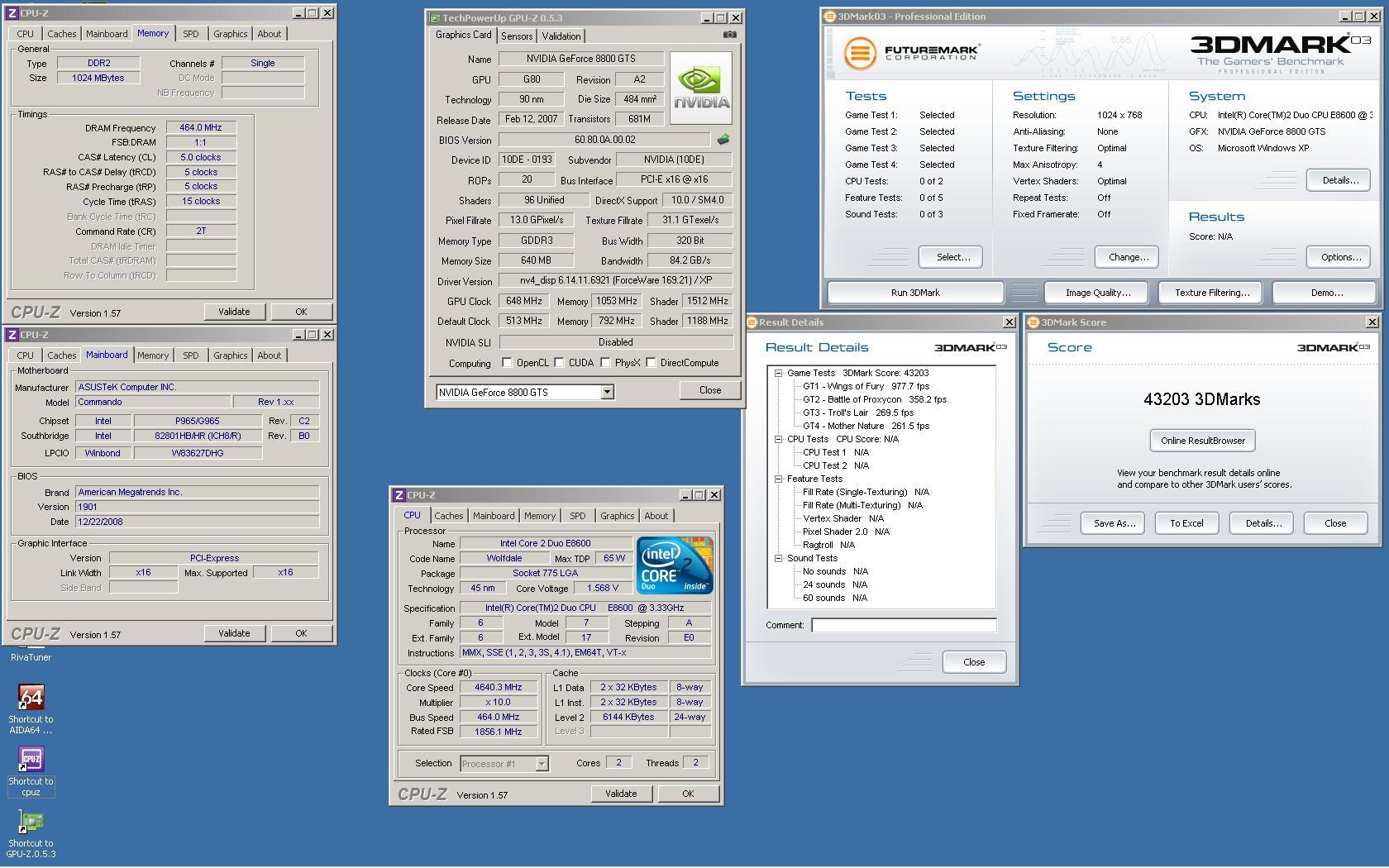Click Save As in 3DMark Score
This screenshot has height=868, width=1389.
(1114, 523)
